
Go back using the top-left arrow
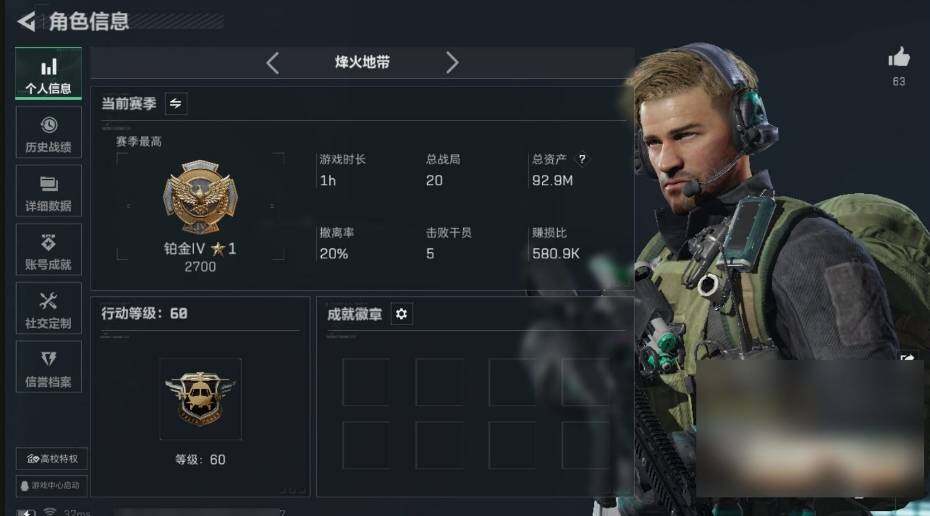tap(26, 21)
